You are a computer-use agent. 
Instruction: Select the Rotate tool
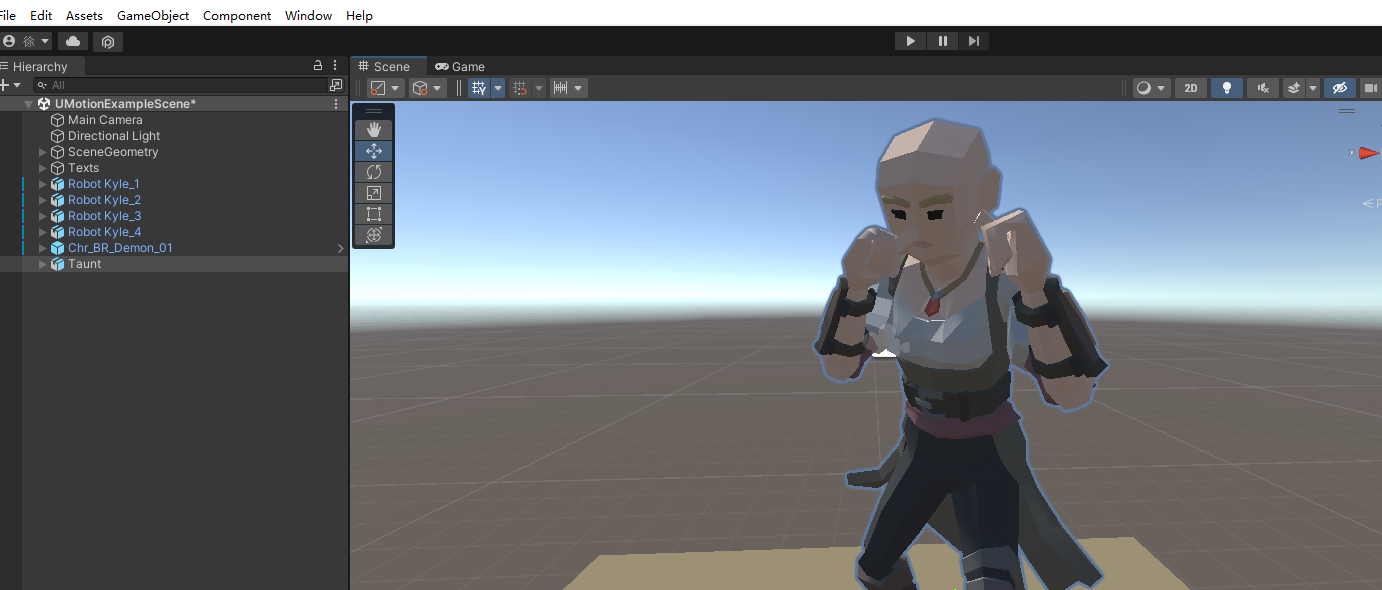coord(374,172)
